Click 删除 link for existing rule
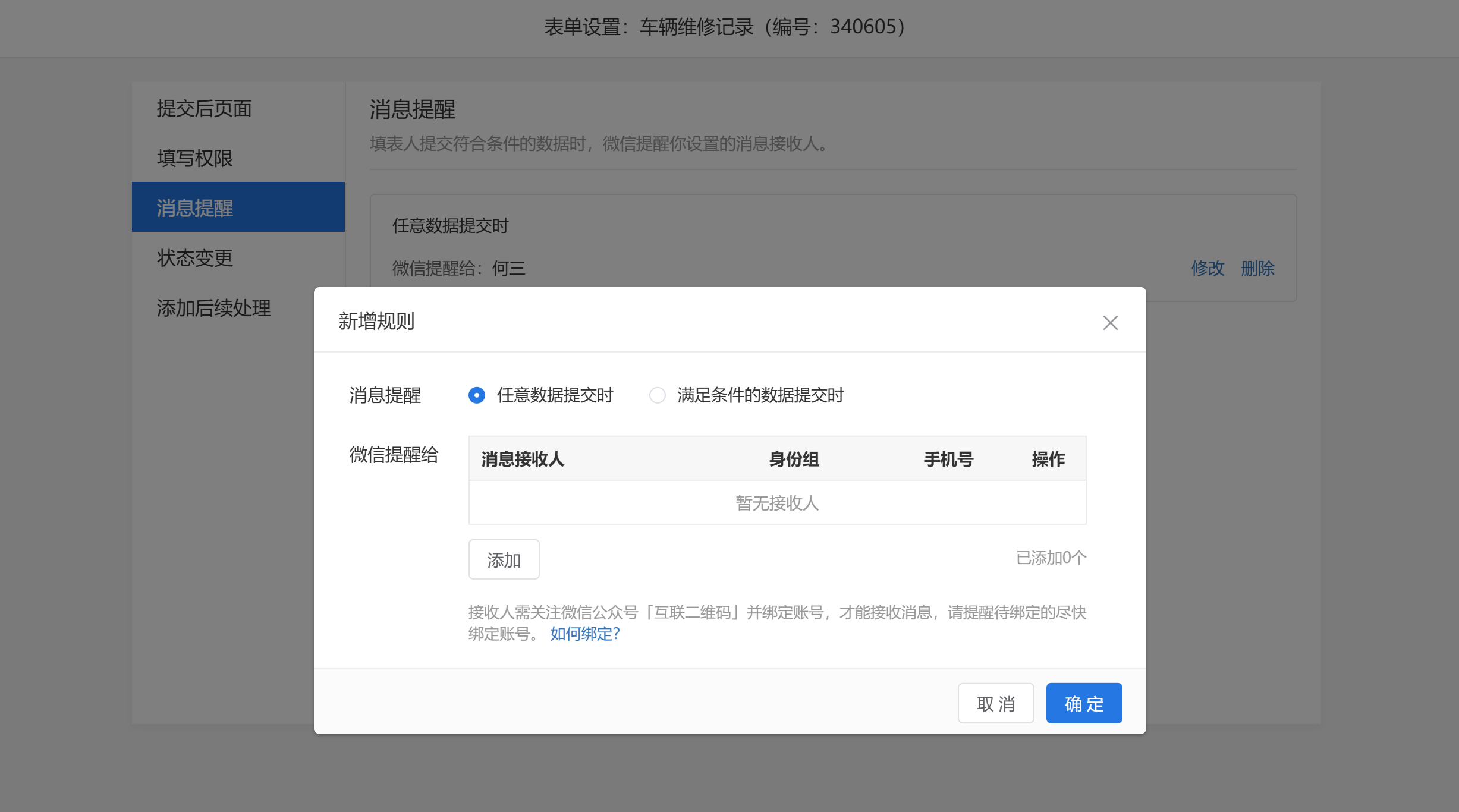1459x812 pixels. (x=1257, y=268)
